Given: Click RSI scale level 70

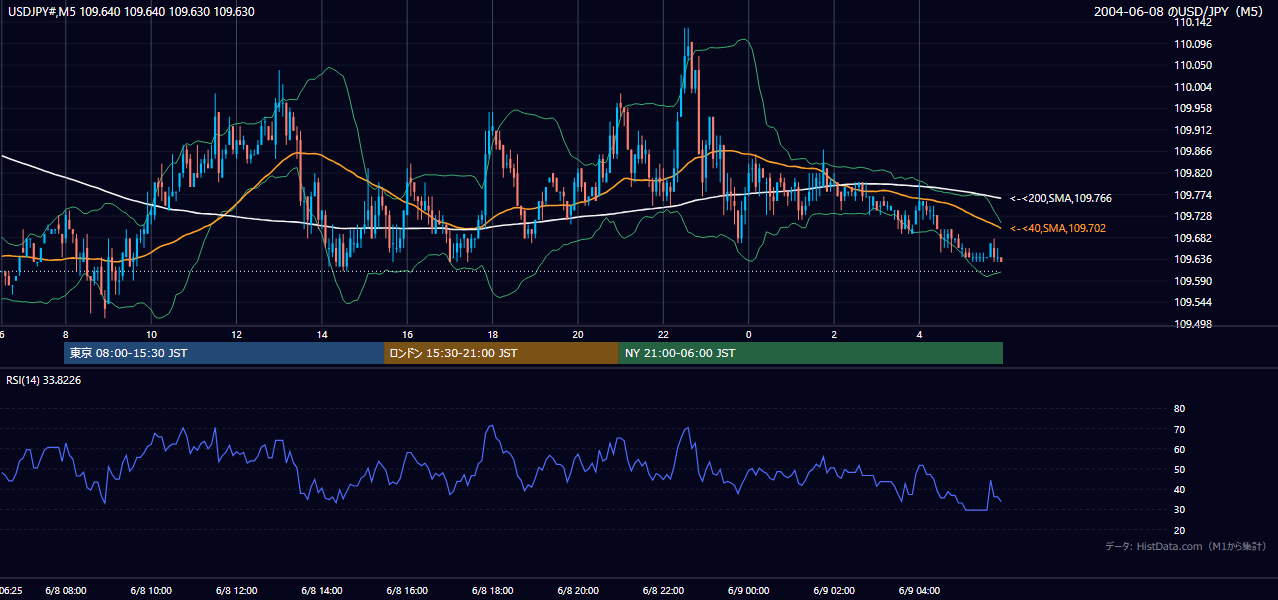Looking at the screenshot, I should click(1179, 429).
